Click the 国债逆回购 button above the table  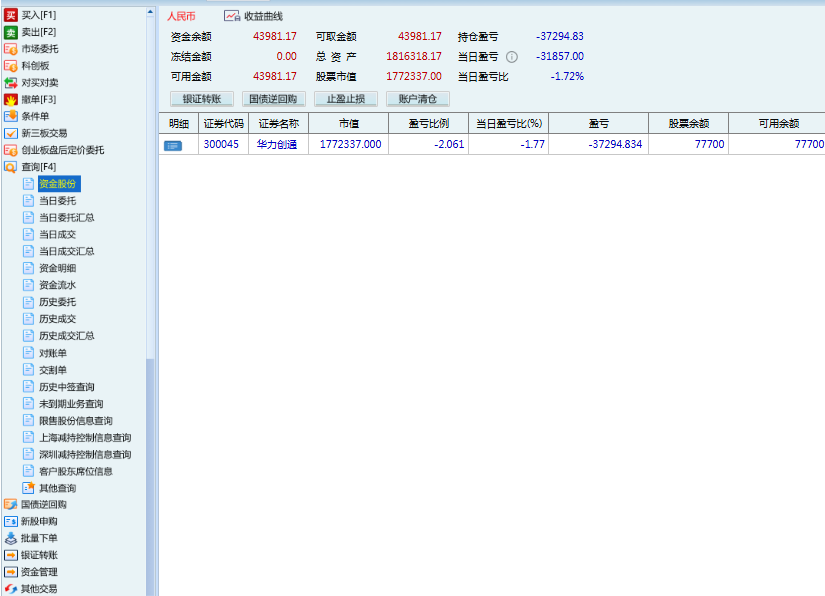pyautogui.click(x=274, y=99)
